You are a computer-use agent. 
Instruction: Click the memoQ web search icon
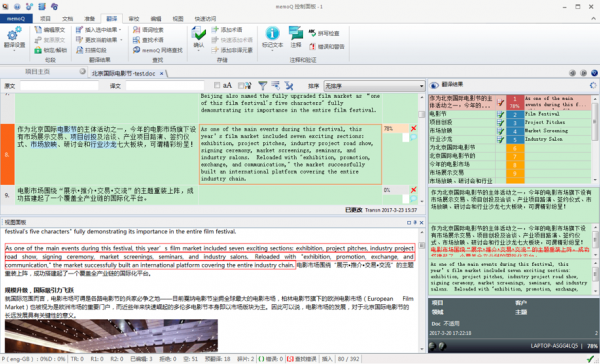(x=137, y=50)
